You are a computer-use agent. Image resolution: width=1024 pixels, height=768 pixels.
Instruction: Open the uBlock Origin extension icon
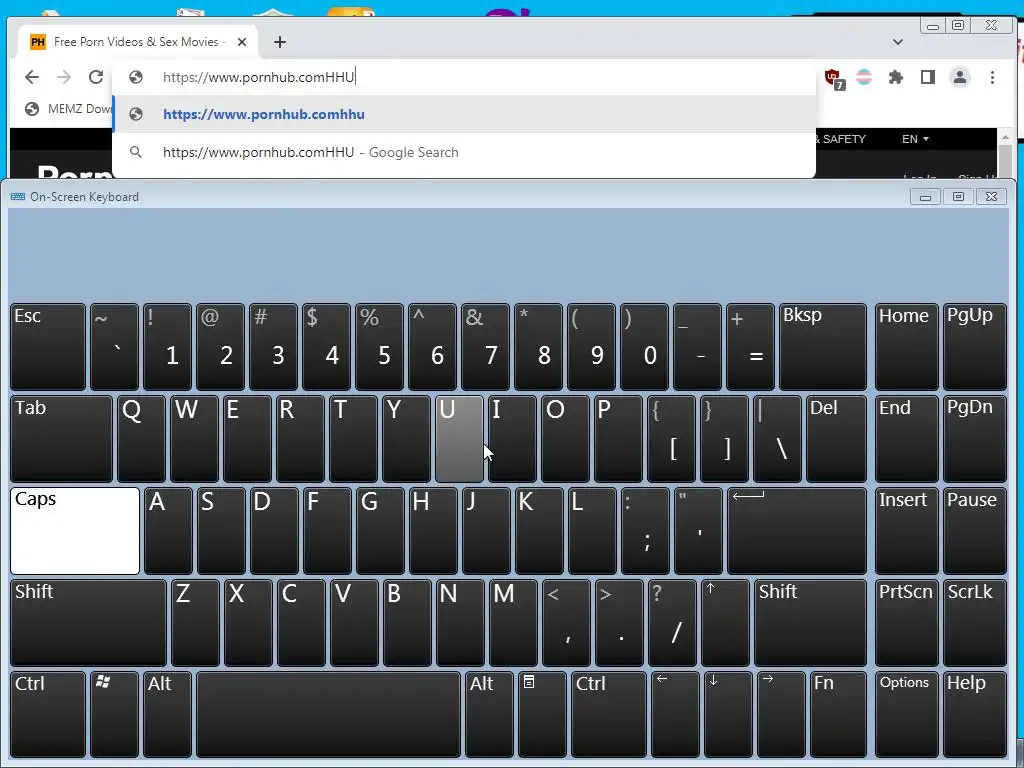click(x=834, y=78)
